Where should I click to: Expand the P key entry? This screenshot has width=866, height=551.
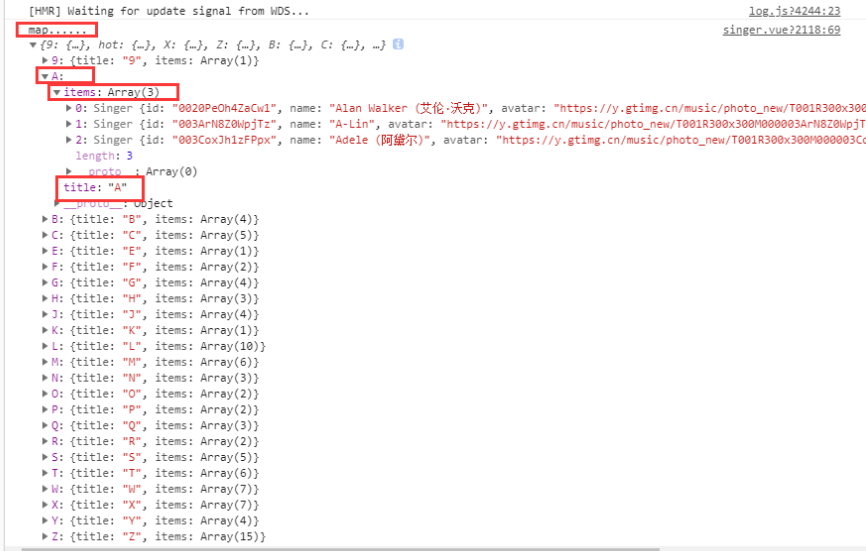[x=45, y=410]
